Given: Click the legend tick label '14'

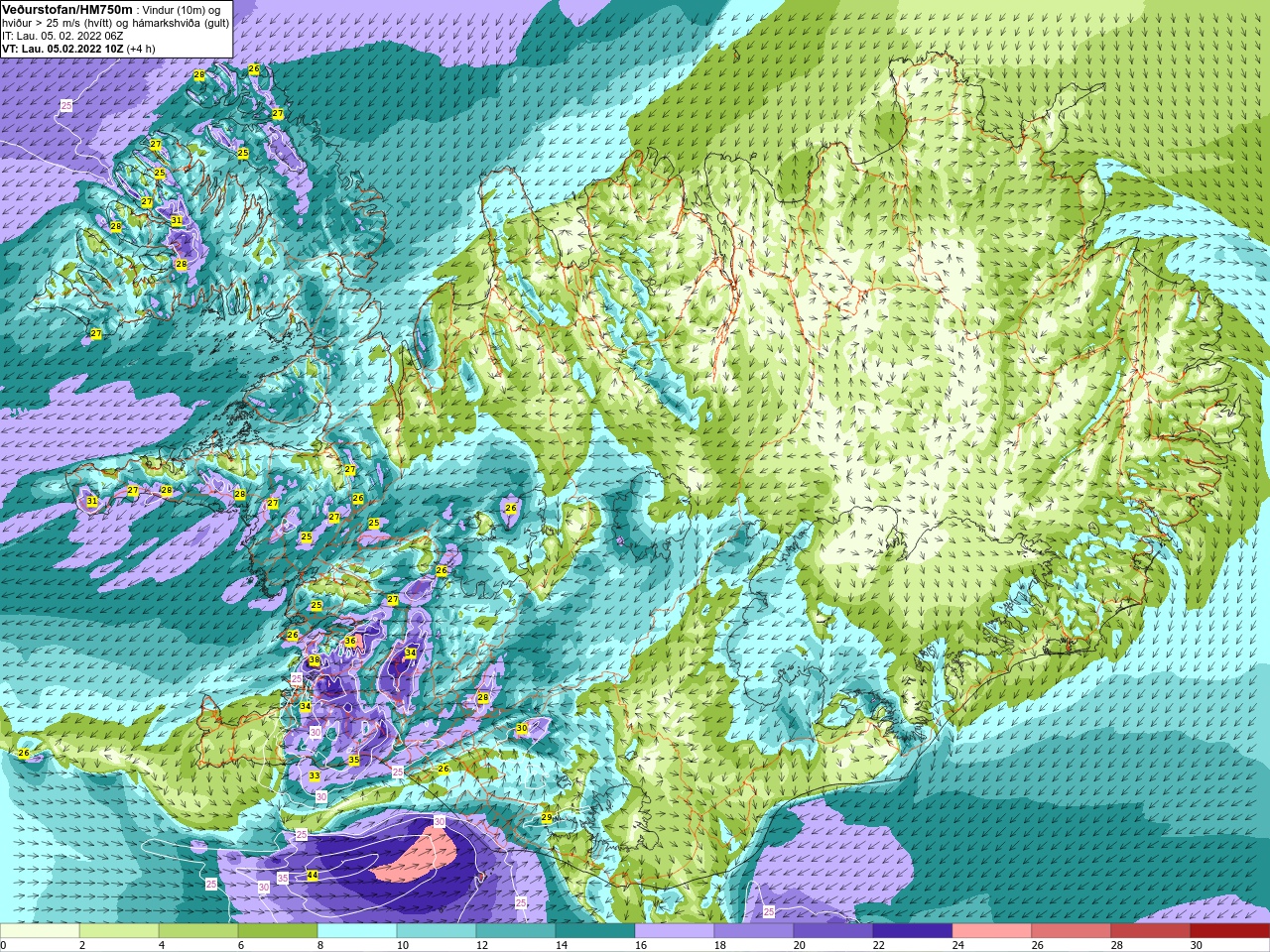Looking at the screenshot, I should pos(561,945).
